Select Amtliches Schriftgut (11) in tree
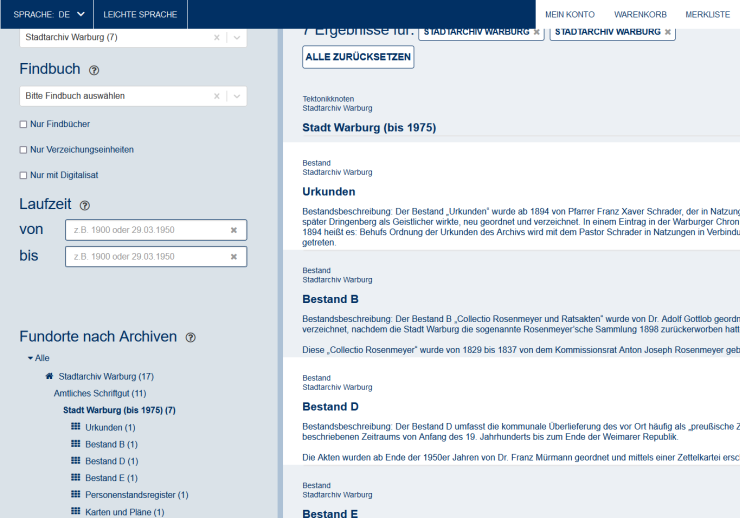740x518 pixels. click(100, 393)
